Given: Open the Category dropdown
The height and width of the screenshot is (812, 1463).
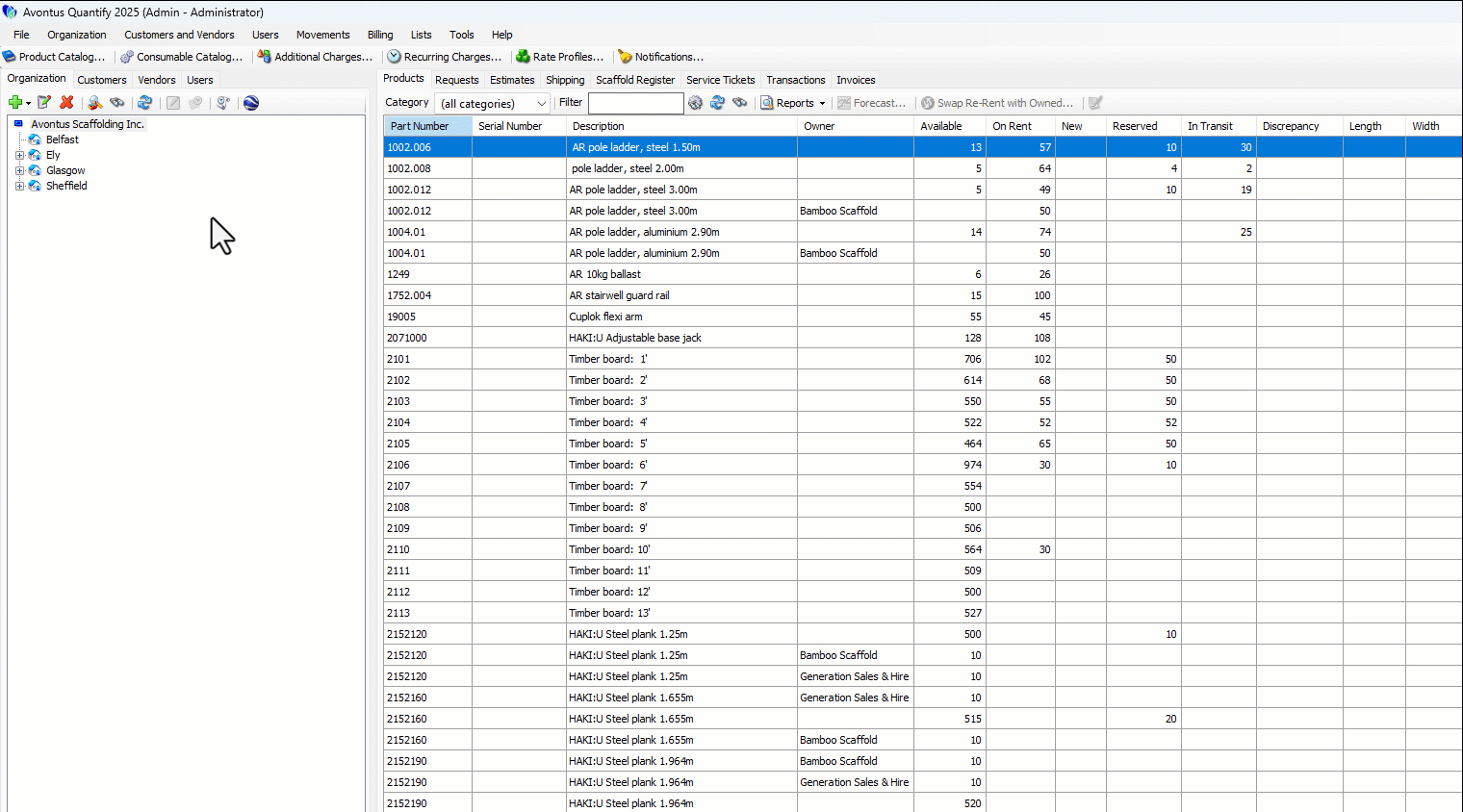Looking at the screenshot, I should (x=493, y=103).
